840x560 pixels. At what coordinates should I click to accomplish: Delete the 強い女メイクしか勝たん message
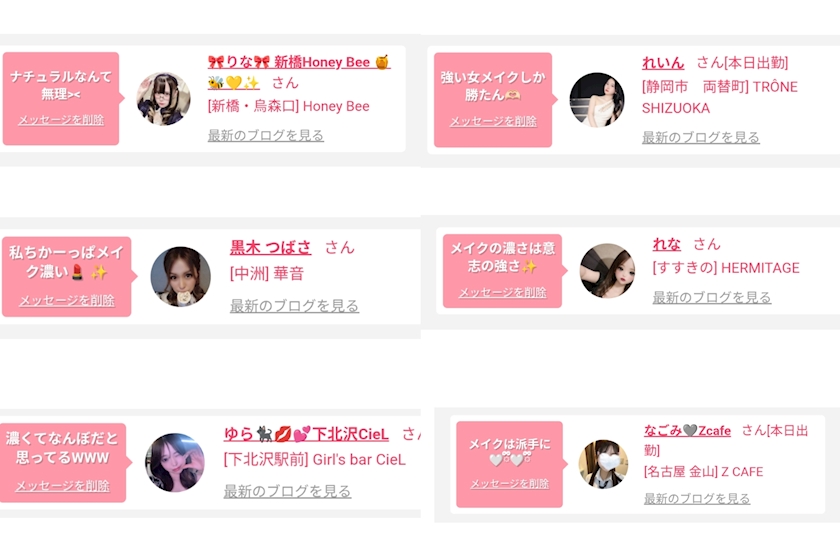coord(493,122)
